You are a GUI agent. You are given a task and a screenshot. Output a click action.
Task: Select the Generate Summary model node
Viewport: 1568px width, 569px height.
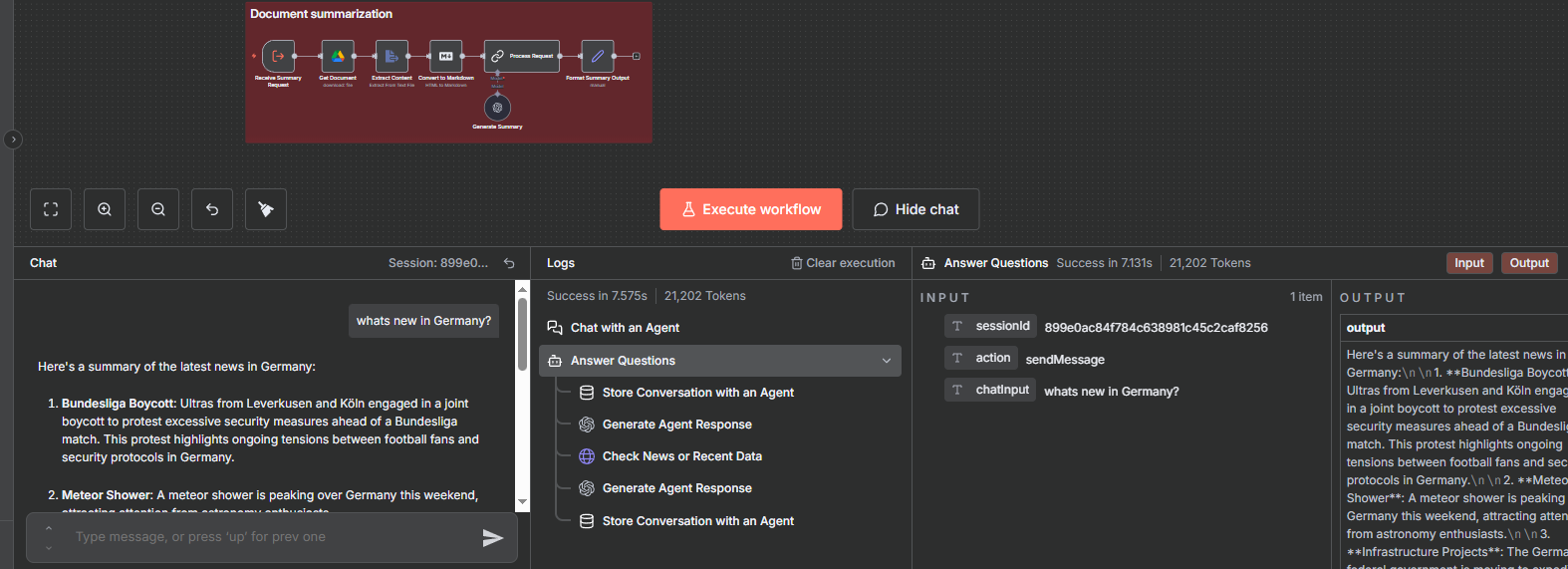pos(497,108)
